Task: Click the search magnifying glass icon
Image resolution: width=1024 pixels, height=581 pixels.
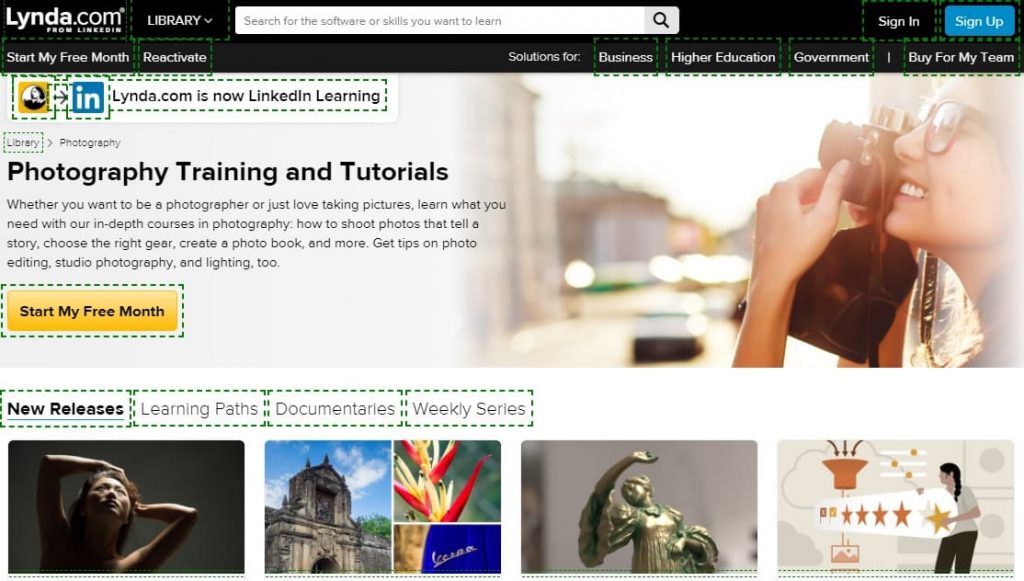Action: point(660,19)
